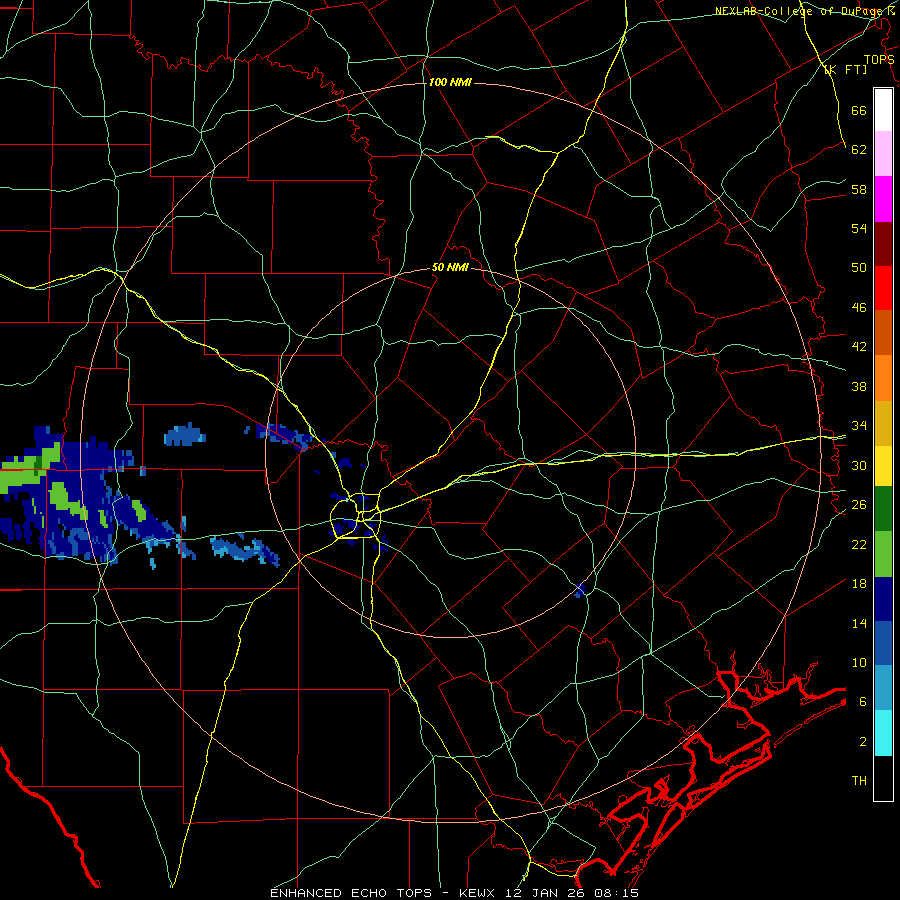Click the '2' legend value
The image size is (900, 900).
point(862,741)
